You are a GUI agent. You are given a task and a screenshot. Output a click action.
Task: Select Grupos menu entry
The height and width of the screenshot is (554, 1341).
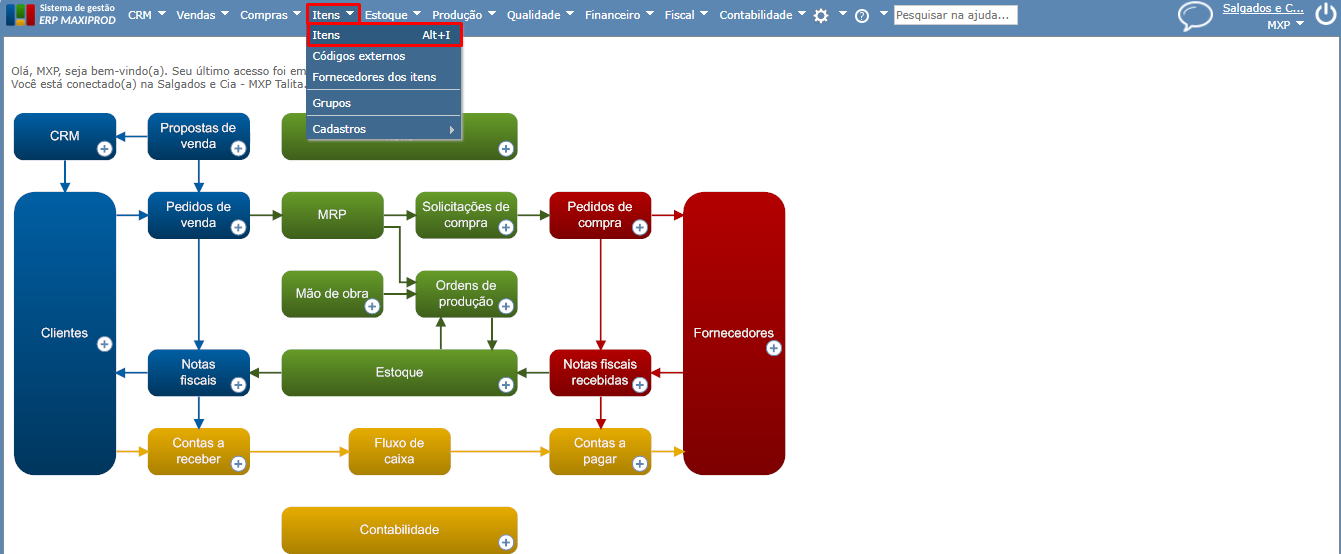click(x=384, y=103)
